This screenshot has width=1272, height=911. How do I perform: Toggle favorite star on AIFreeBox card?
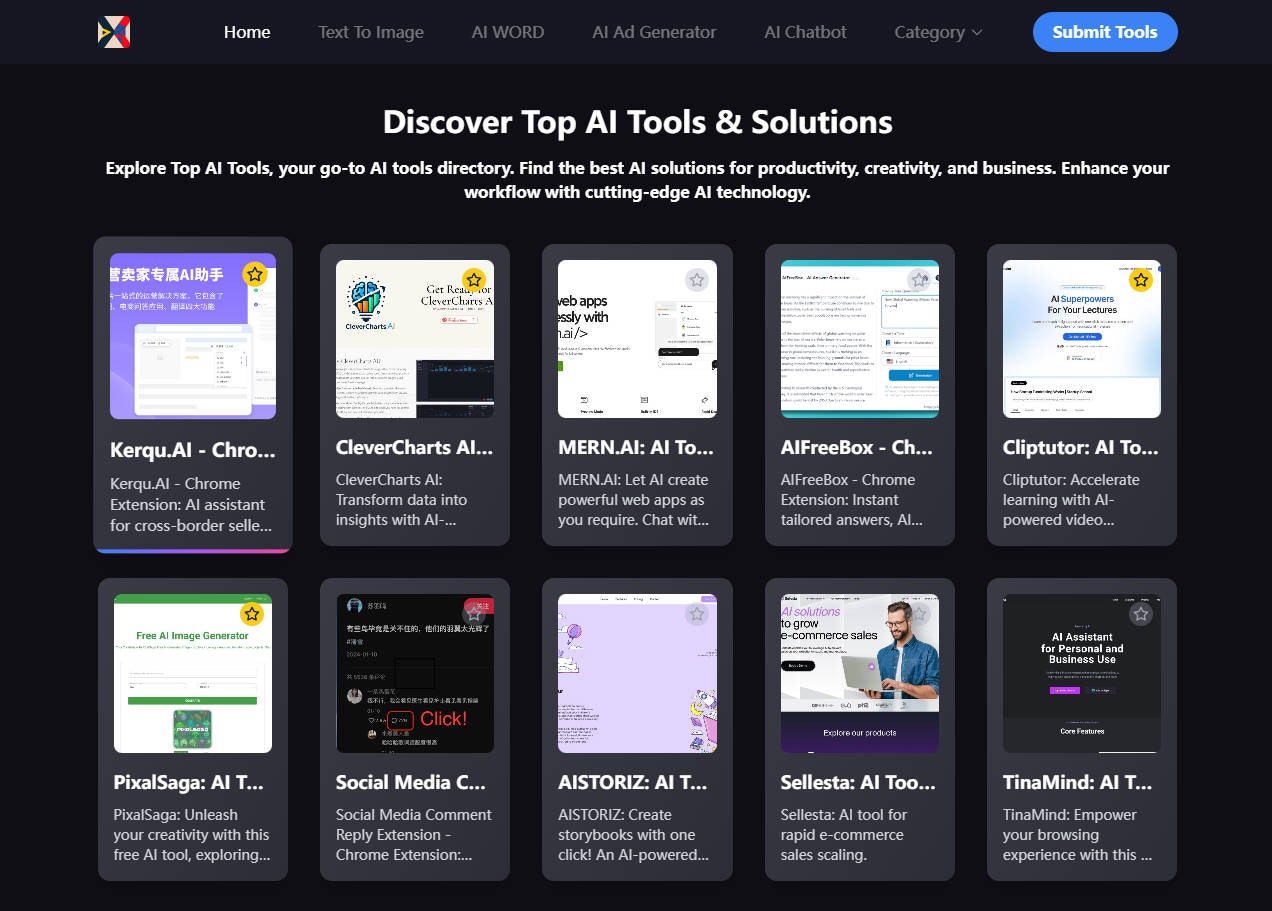(x=919, y=280)
